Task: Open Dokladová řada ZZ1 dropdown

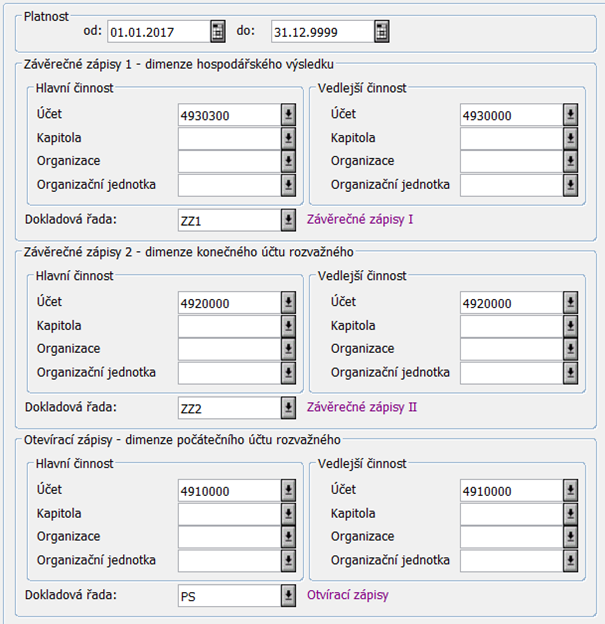Action: (x=288, y=220)
